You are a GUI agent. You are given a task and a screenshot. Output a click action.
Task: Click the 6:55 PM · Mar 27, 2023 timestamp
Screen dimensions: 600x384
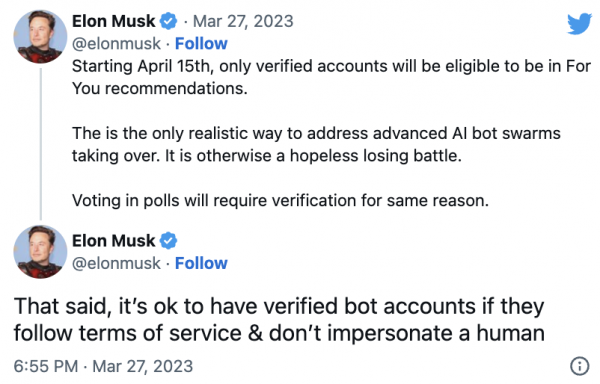click(x=103, y=366)
